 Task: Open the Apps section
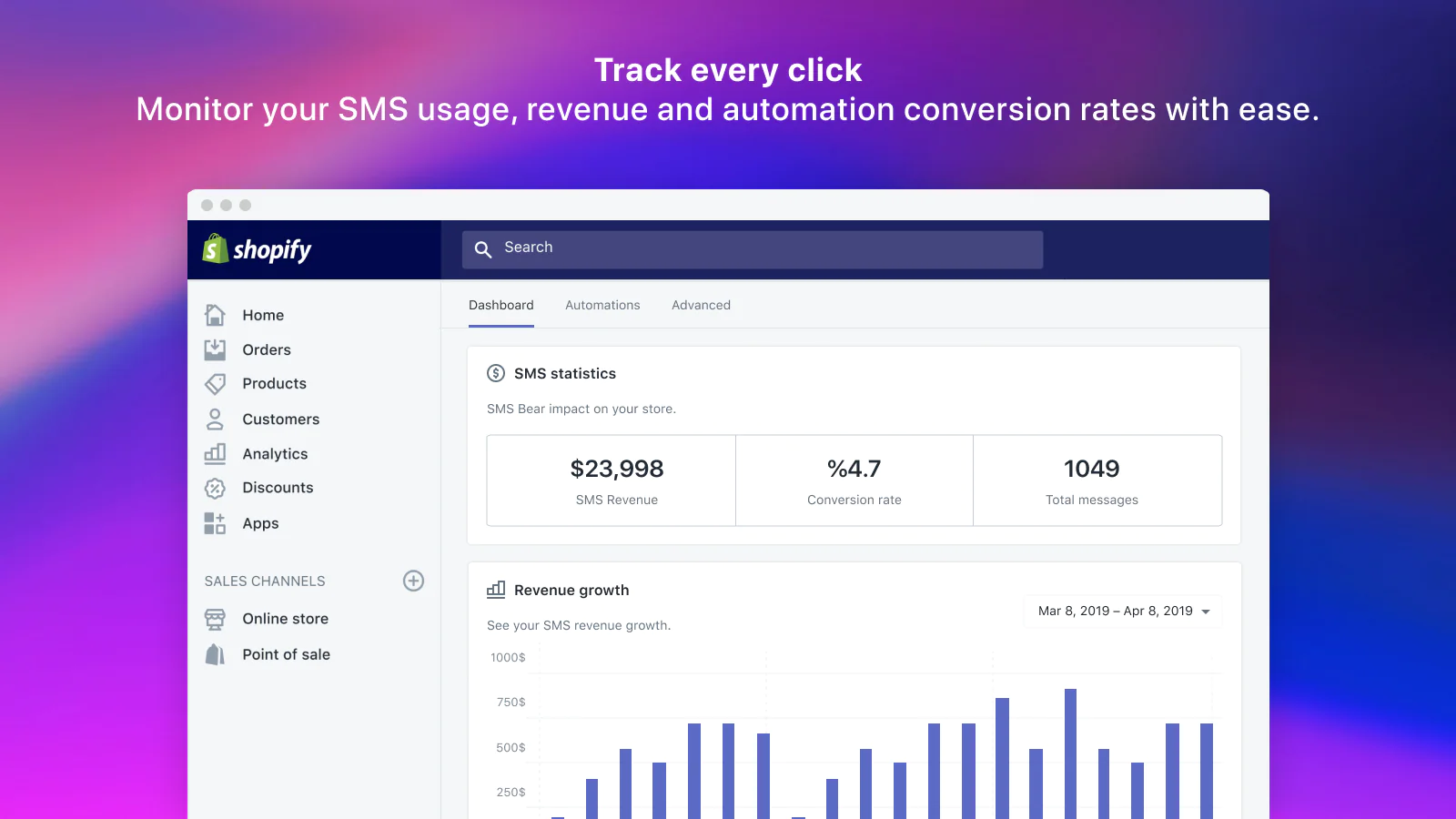coord(260,523)
